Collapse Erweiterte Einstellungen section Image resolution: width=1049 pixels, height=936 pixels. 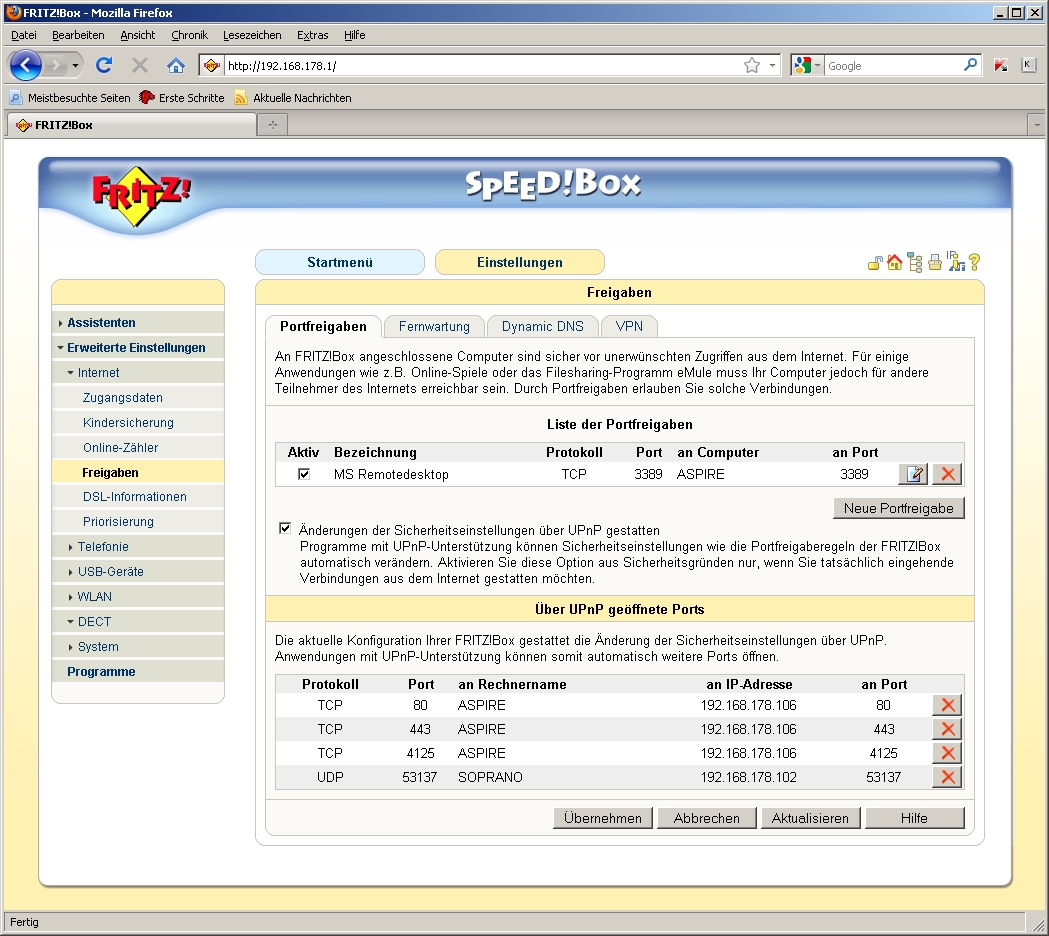[x=136, y=348]
